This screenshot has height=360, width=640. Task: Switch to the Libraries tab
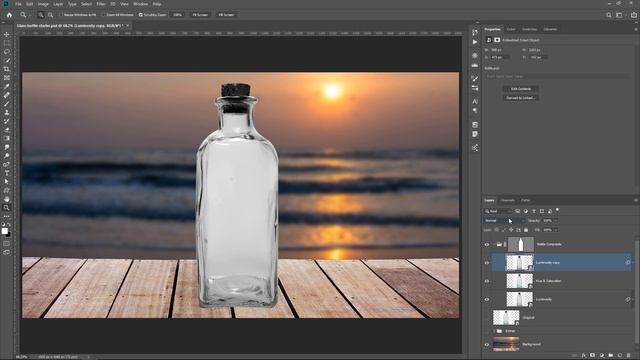pos(550,29)
